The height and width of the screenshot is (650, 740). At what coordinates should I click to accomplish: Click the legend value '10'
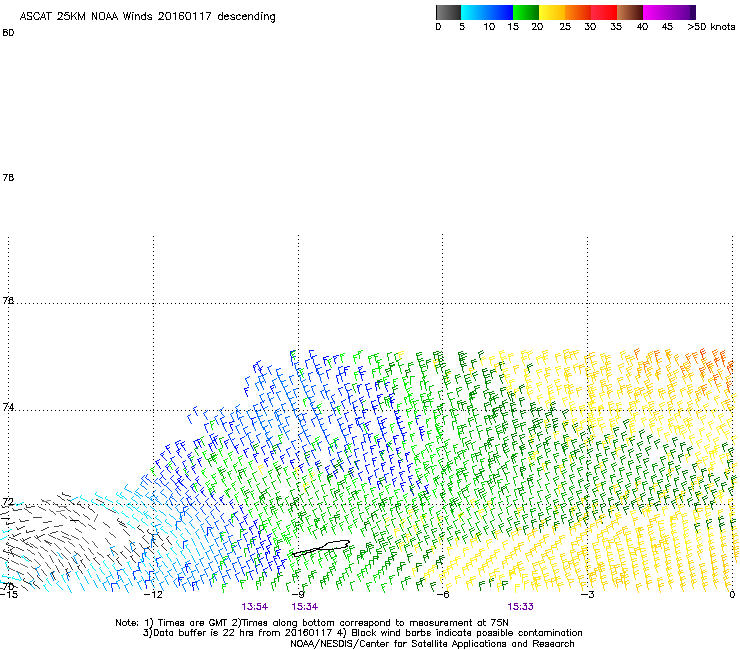point(489,27)
